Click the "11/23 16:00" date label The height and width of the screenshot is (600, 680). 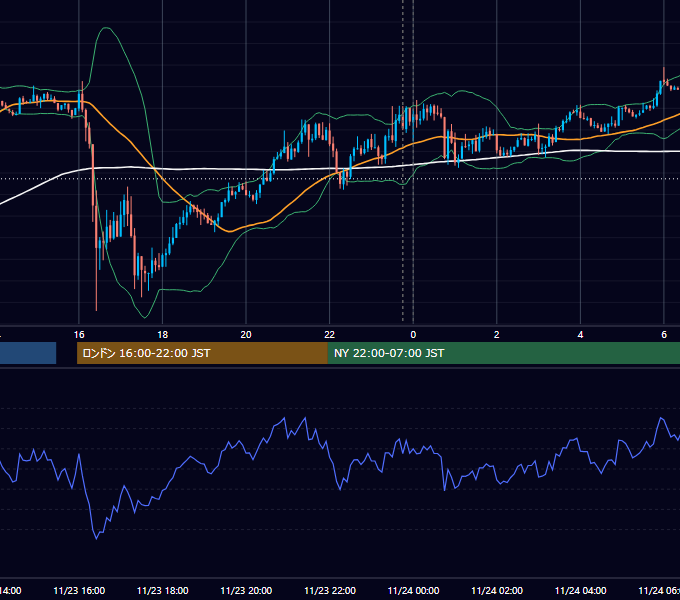click(79, 591)
